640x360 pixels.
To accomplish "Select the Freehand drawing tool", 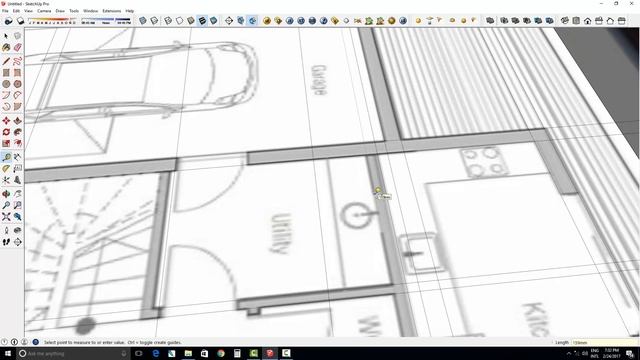I will tap(18, 62).
